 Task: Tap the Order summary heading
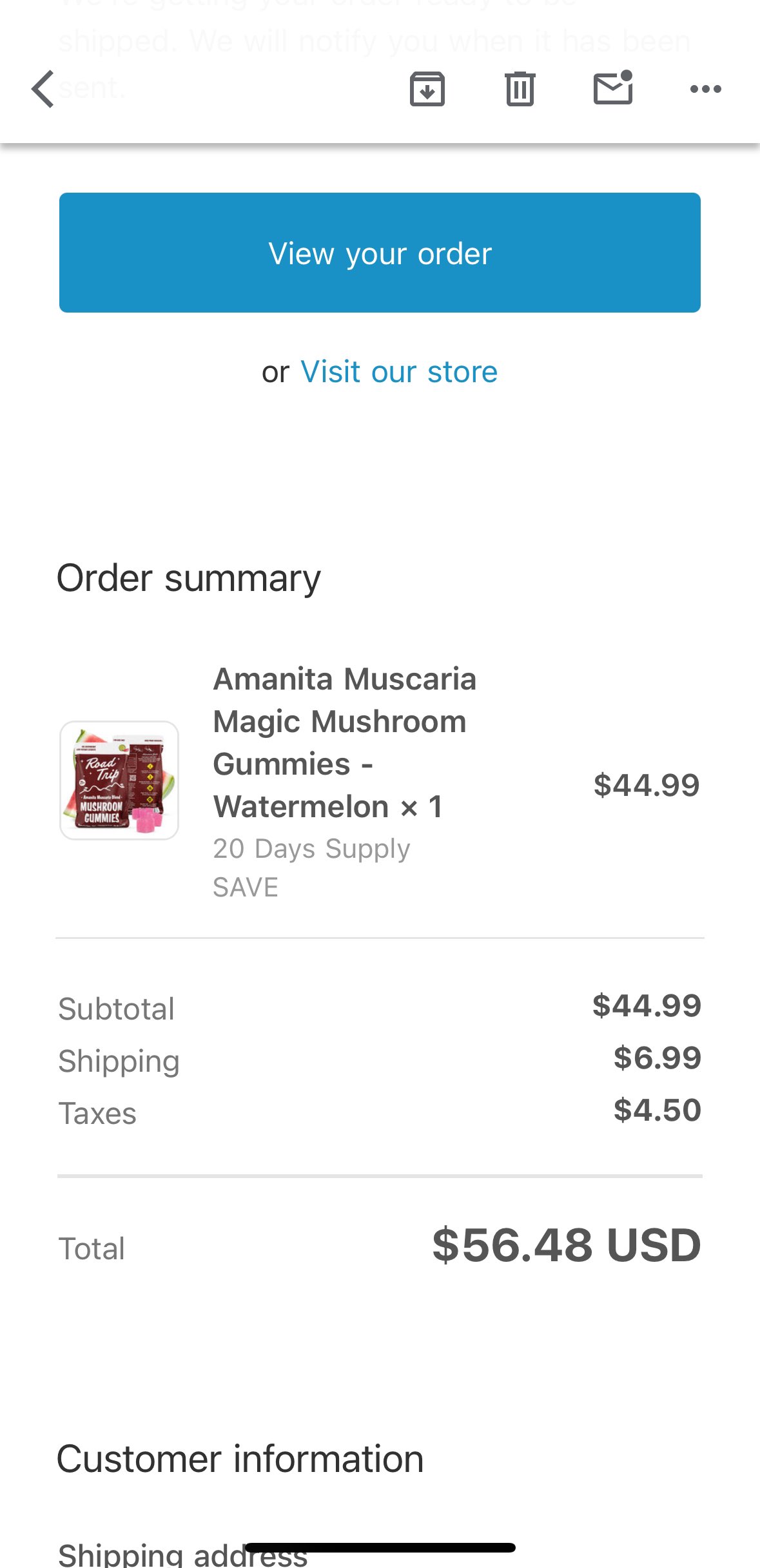pyautogui.click(x=188, y=578)
